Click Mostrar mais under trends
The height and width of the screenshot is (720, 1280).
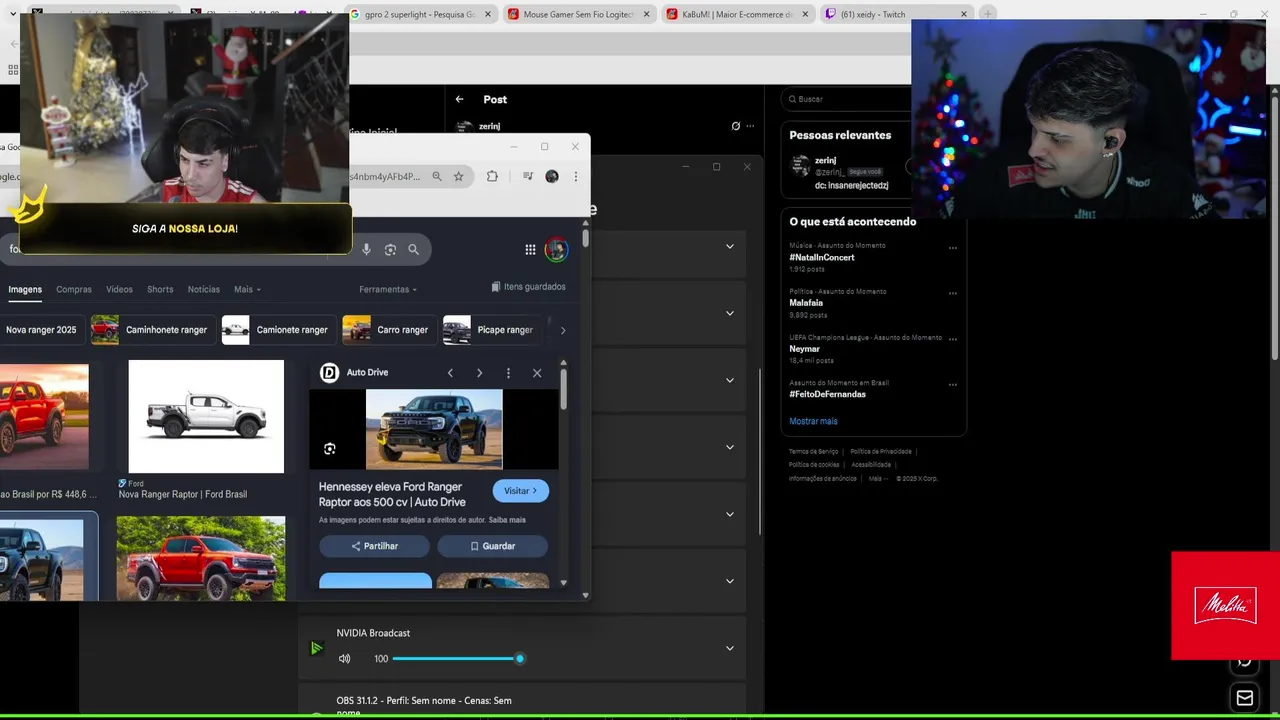[x=813, y=421]
